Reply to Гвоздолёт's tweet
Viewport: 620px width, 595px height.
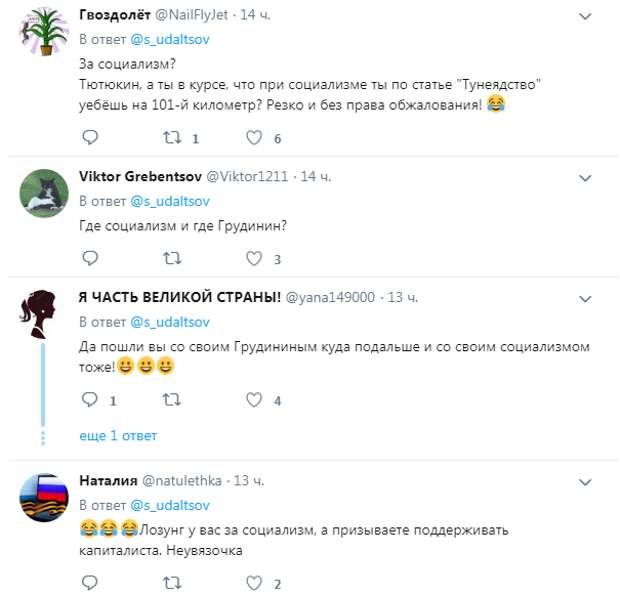pyautogui.click(x=90, y=138)
